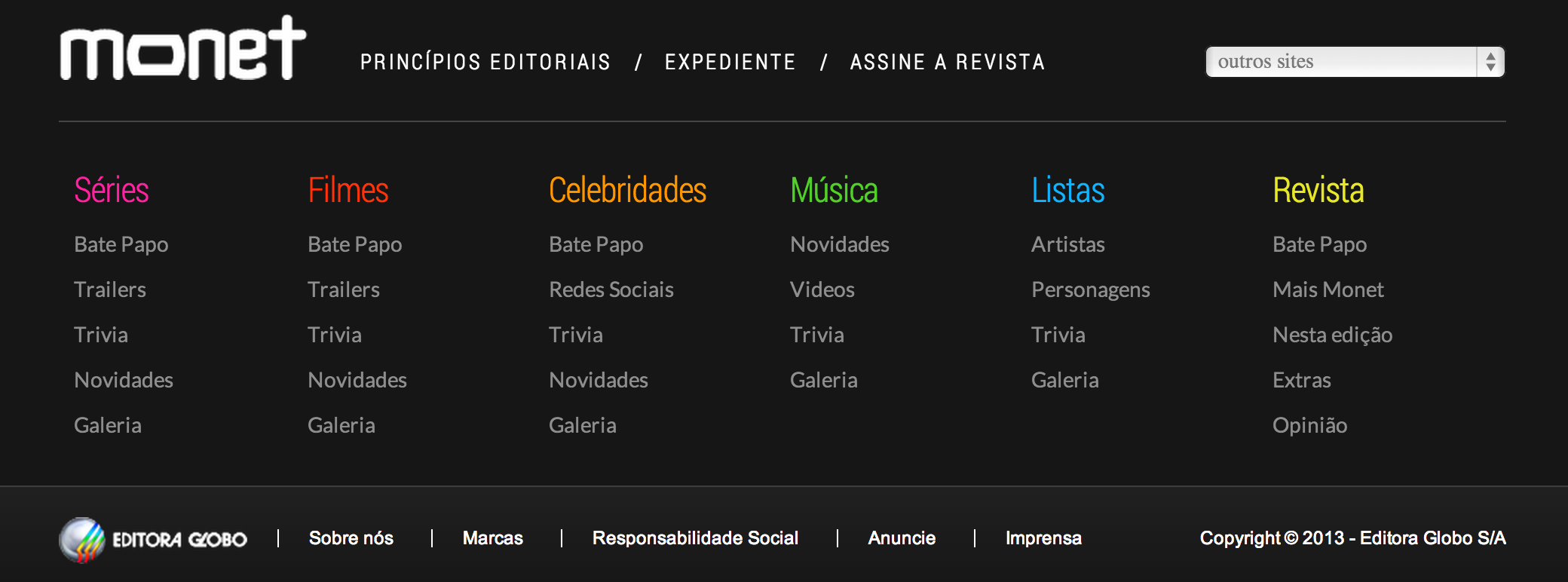Open Videos under Música
The width and height of the screenshot is (1568, 582).
pos(822,289)
